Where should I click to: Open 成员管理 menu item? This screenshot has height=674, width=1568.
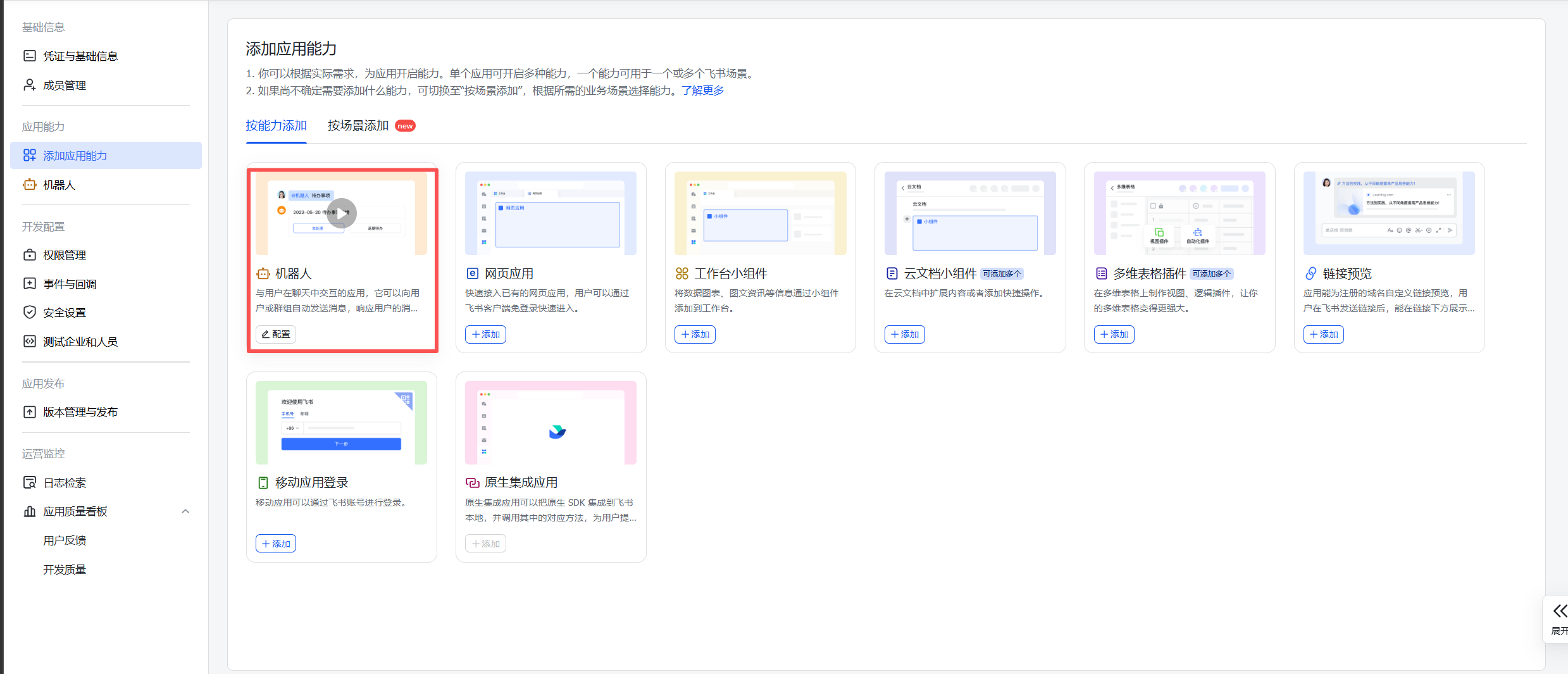[106, 85]
